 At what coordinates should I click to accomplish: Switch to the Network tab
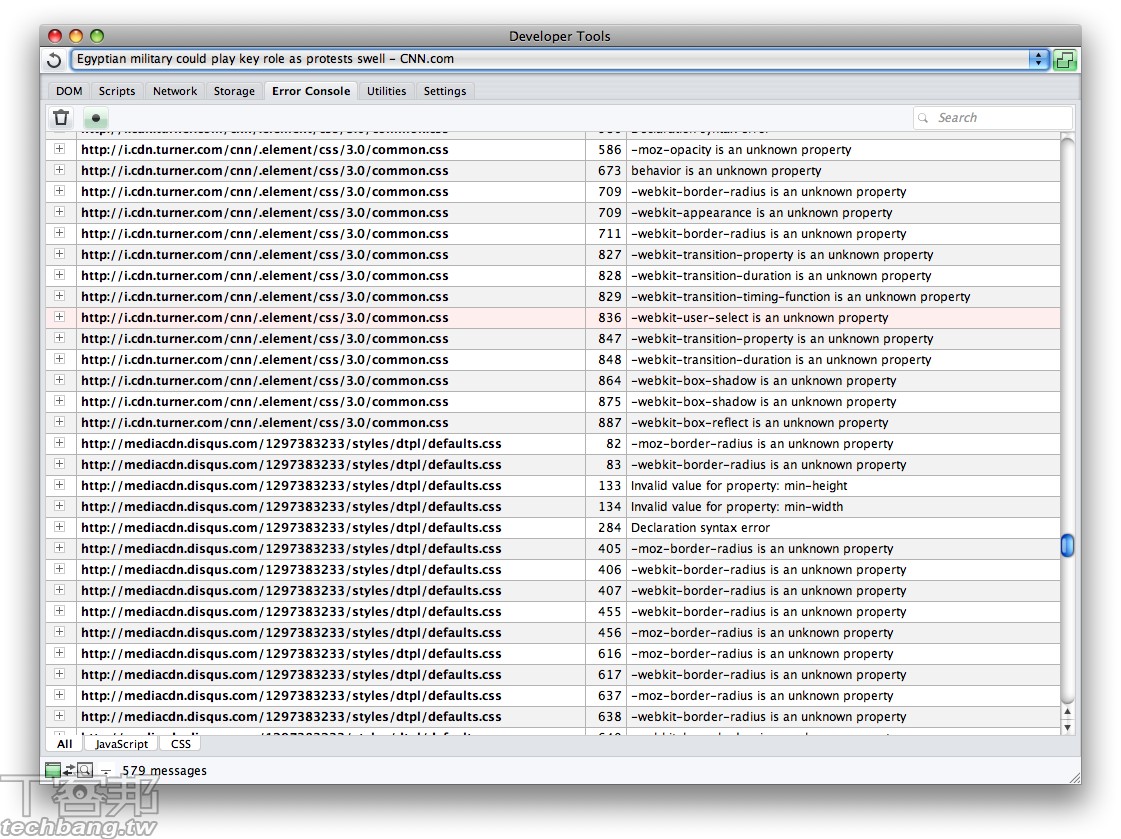175,91
